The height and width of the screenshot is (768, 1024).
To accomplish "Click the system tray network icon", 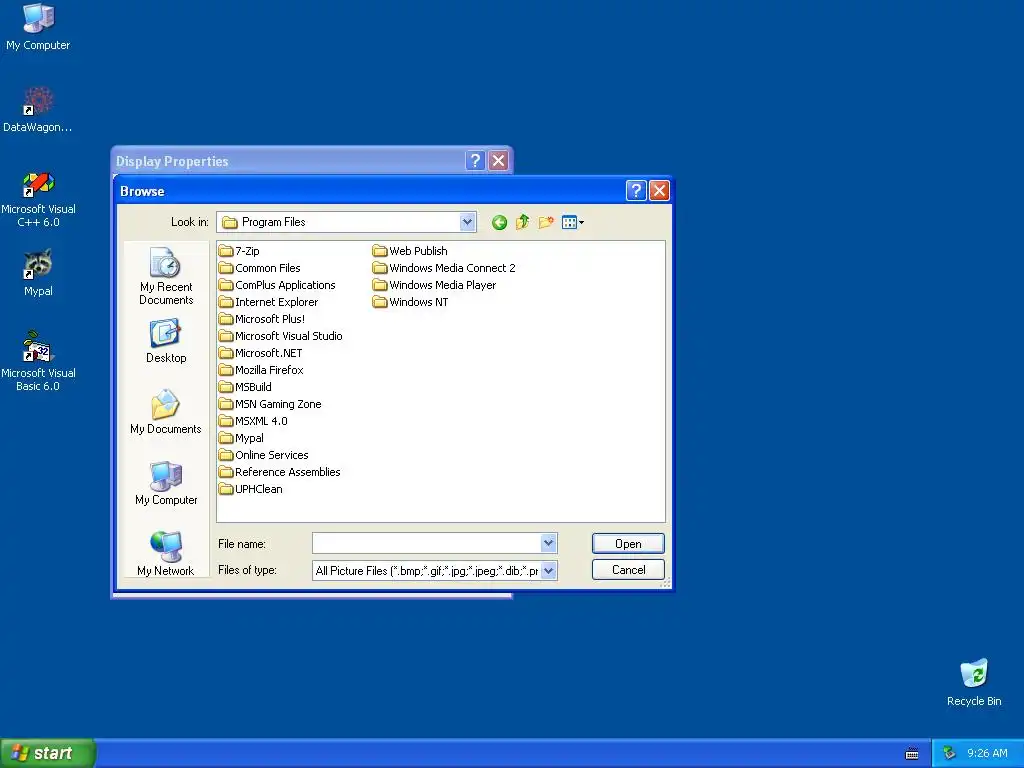I will (949, 754).
